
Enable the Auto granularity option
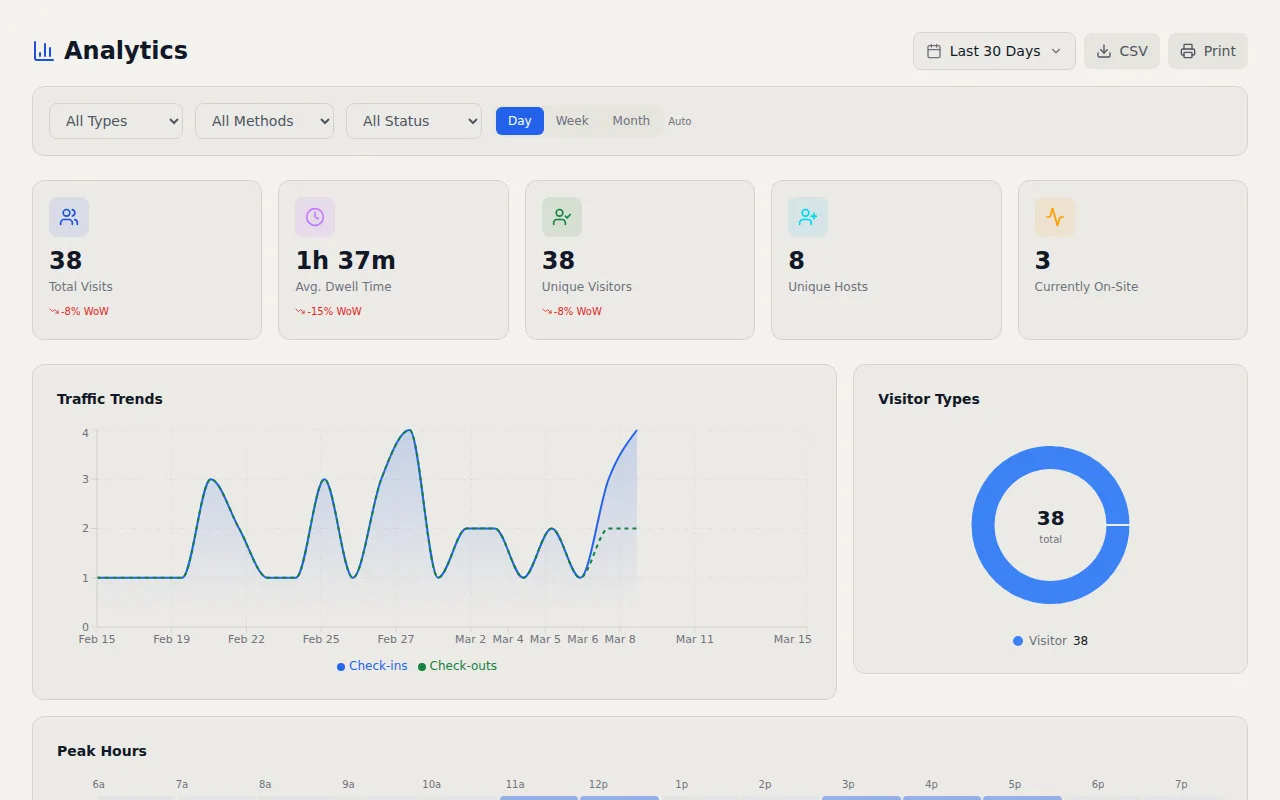tap(680, 120)
